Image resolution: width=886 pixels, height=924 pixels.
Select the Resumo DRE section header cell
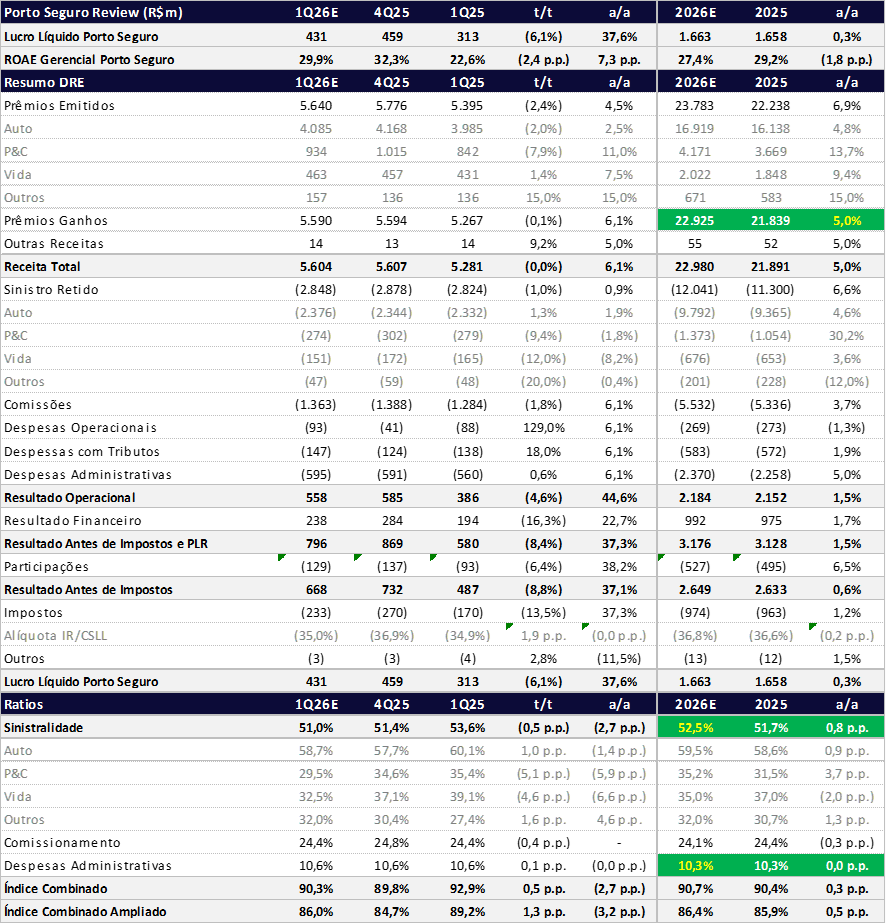[44, 82]
